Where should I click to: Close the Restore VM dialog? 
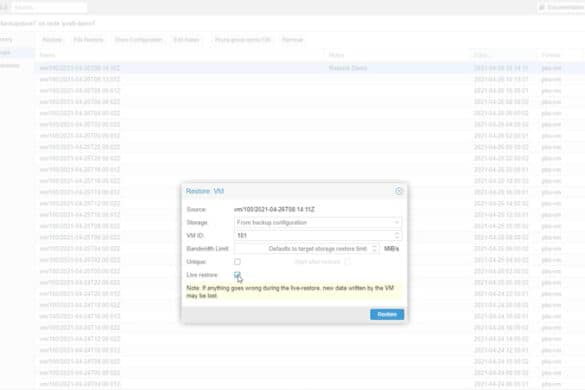(398, 191)
